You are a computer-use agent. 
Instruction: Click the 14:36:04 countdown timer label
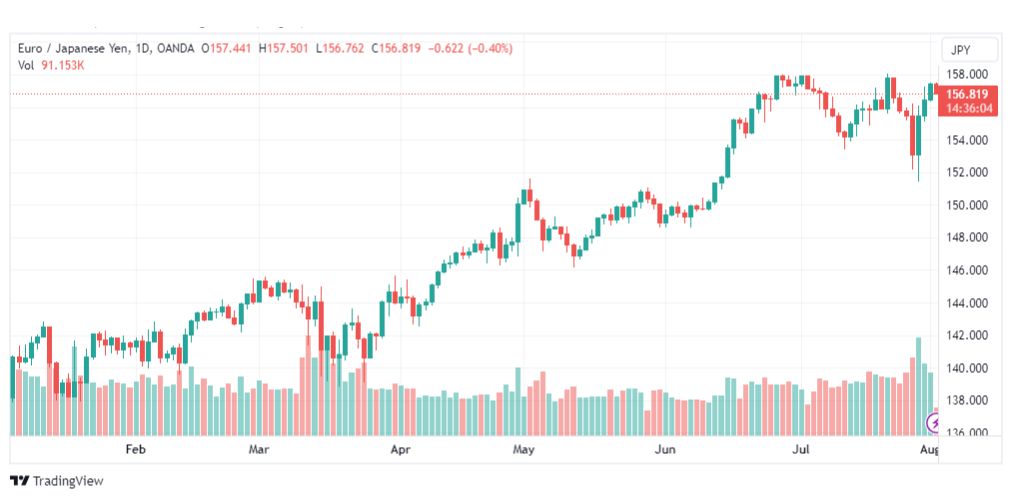point(967,108)
